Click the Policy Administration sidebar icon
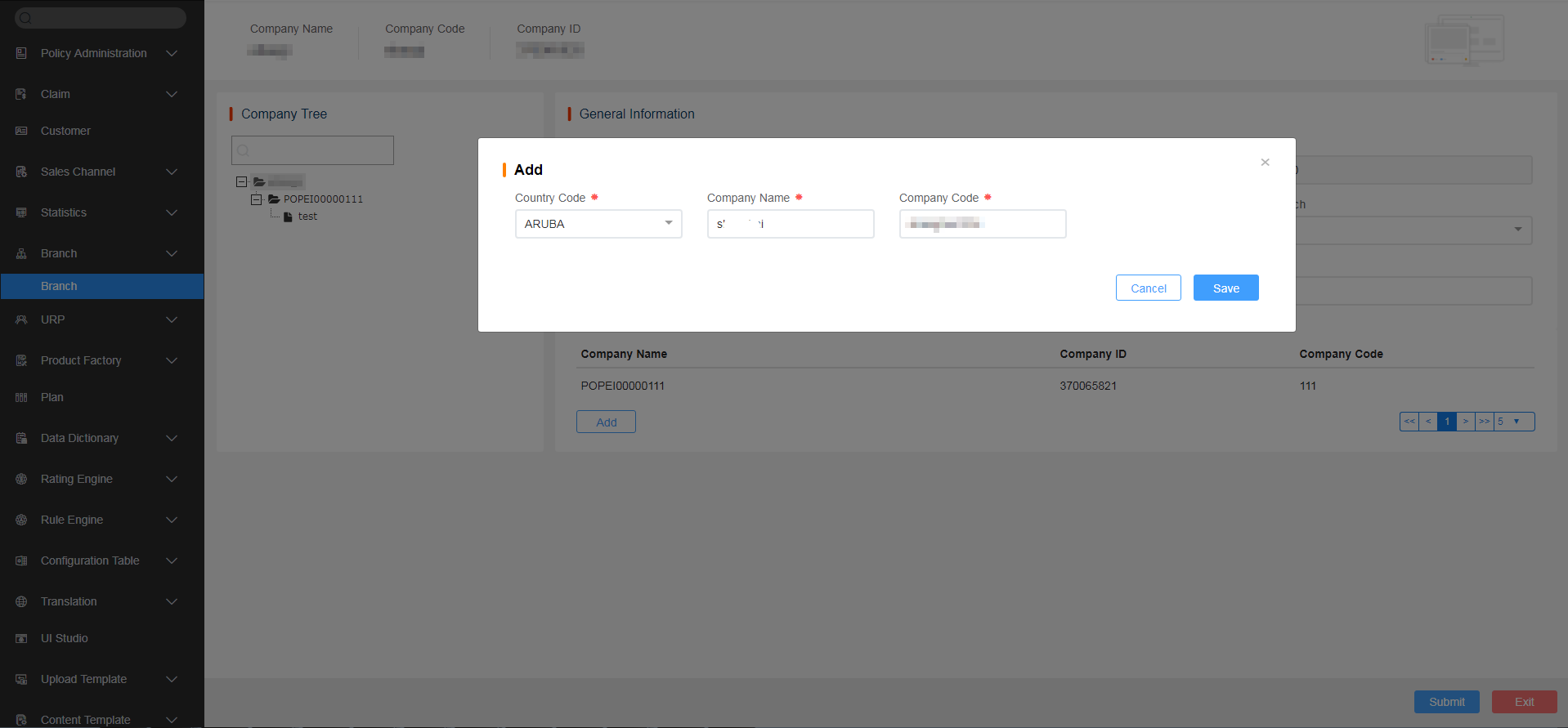The width and height of the screenshot is (1568, 728). tap(21, 53)
